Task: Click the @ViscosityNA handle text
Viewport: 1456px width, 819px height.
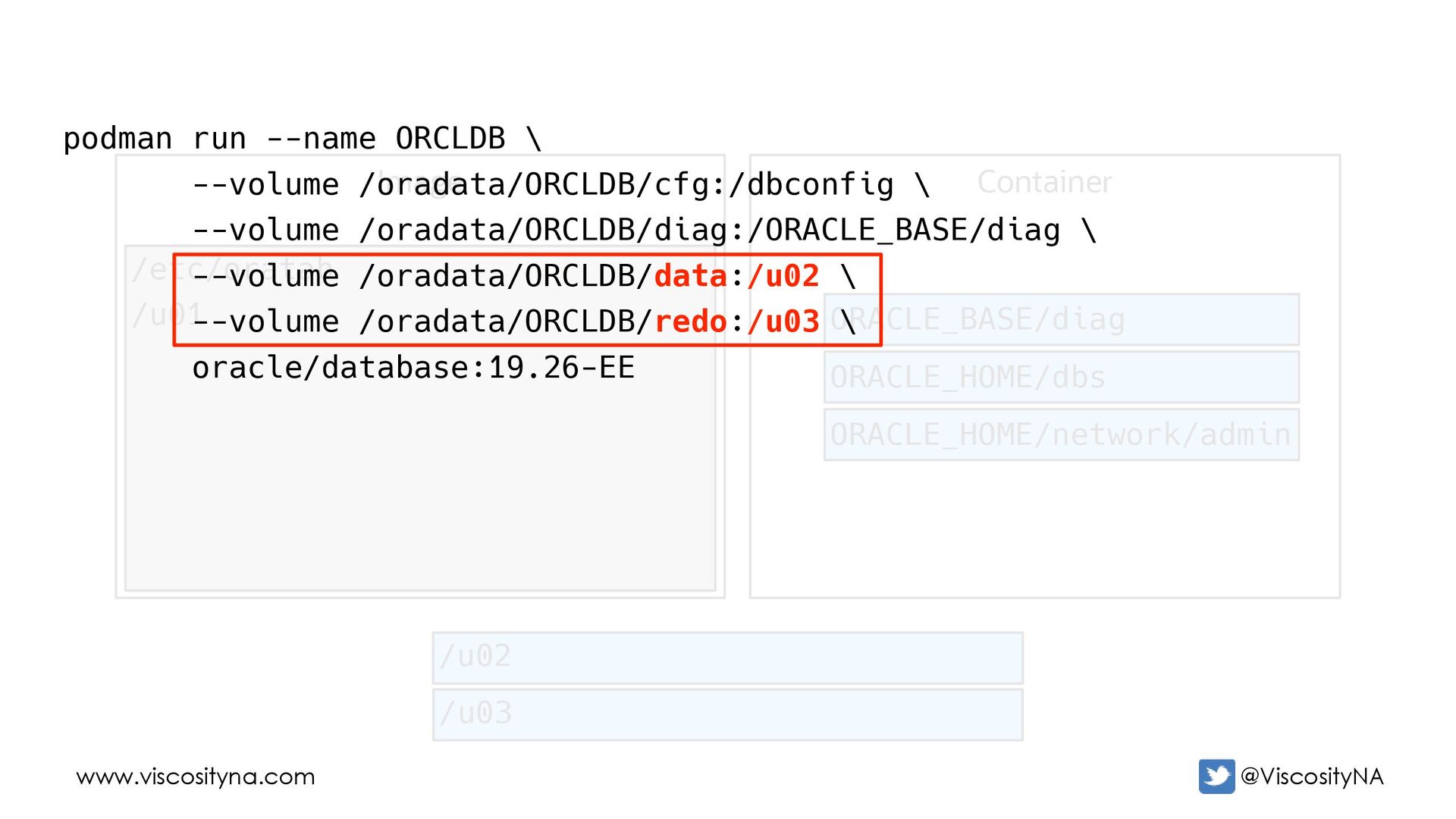Action: pos(1312,776)
